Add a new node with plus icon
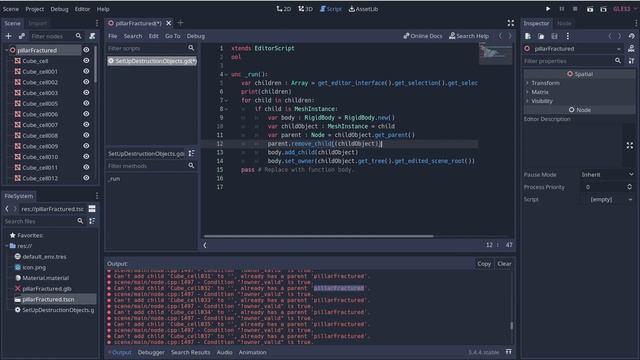Screen dimensions: 640x360 (8, 36)
